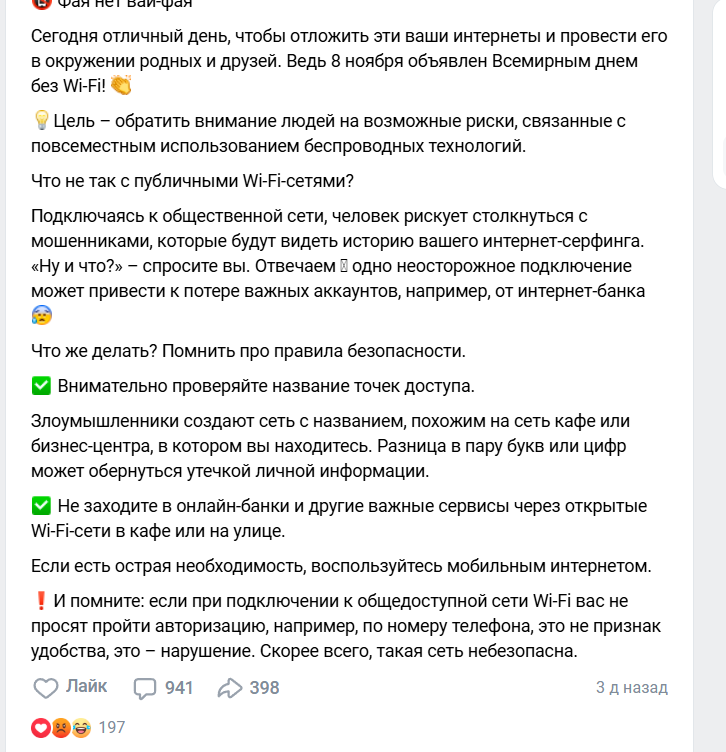Click the question Что не так с публичными Wi-Fi-сетями
The image size is (726, 752).
click(x=192, y=181)
